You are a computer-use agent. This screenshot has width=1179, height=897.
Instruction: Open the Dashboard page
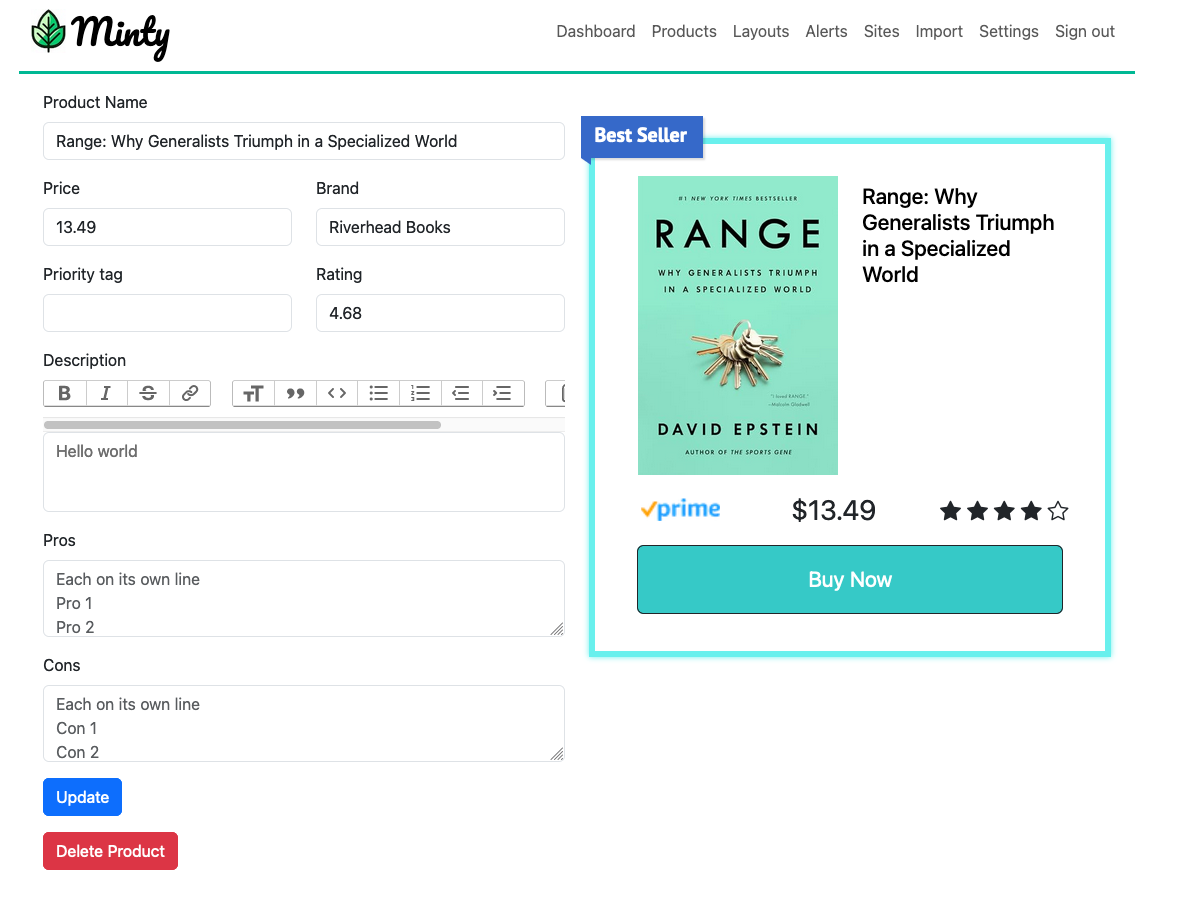point(596,32)
